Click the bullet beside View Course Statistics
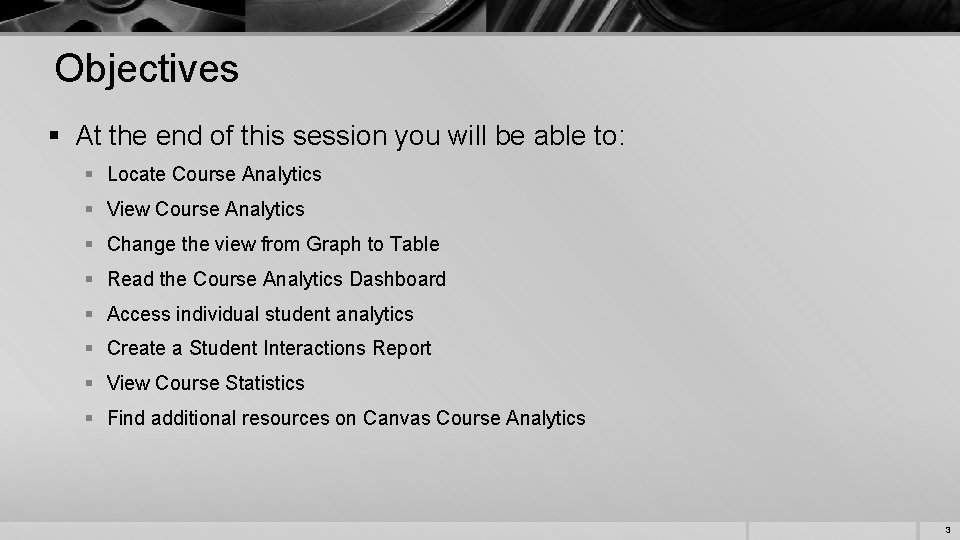 coord(89,383)
